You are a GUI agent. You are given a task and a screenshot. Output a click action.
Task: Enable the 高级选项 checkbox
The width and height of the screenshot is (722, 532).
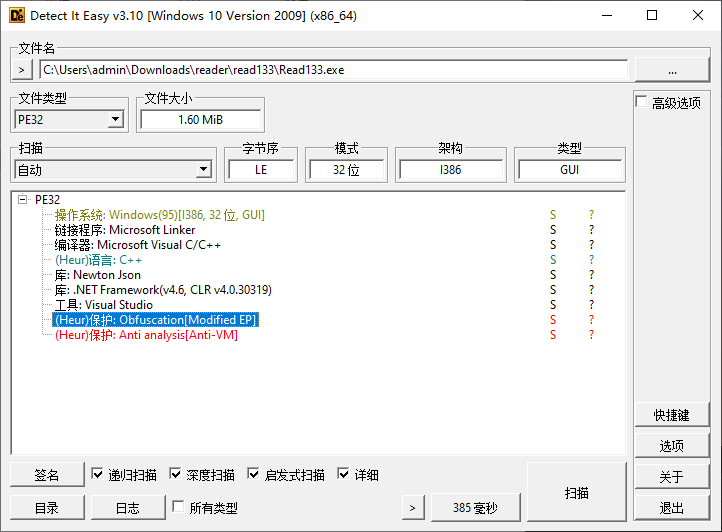tap(641, 102)
